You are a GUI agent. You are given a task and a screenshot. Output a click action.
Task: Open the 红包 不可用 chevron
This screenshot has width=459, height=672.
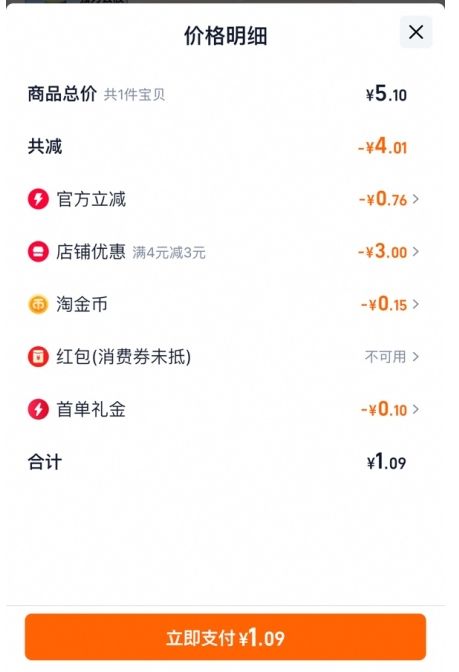pyautogui.click(x=415, y=357)
